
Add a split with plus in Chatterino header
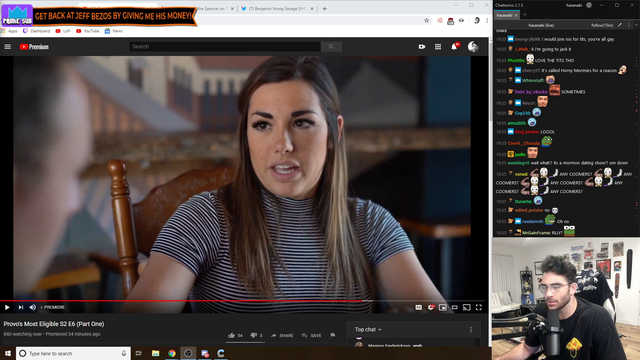tap(636, 25)
